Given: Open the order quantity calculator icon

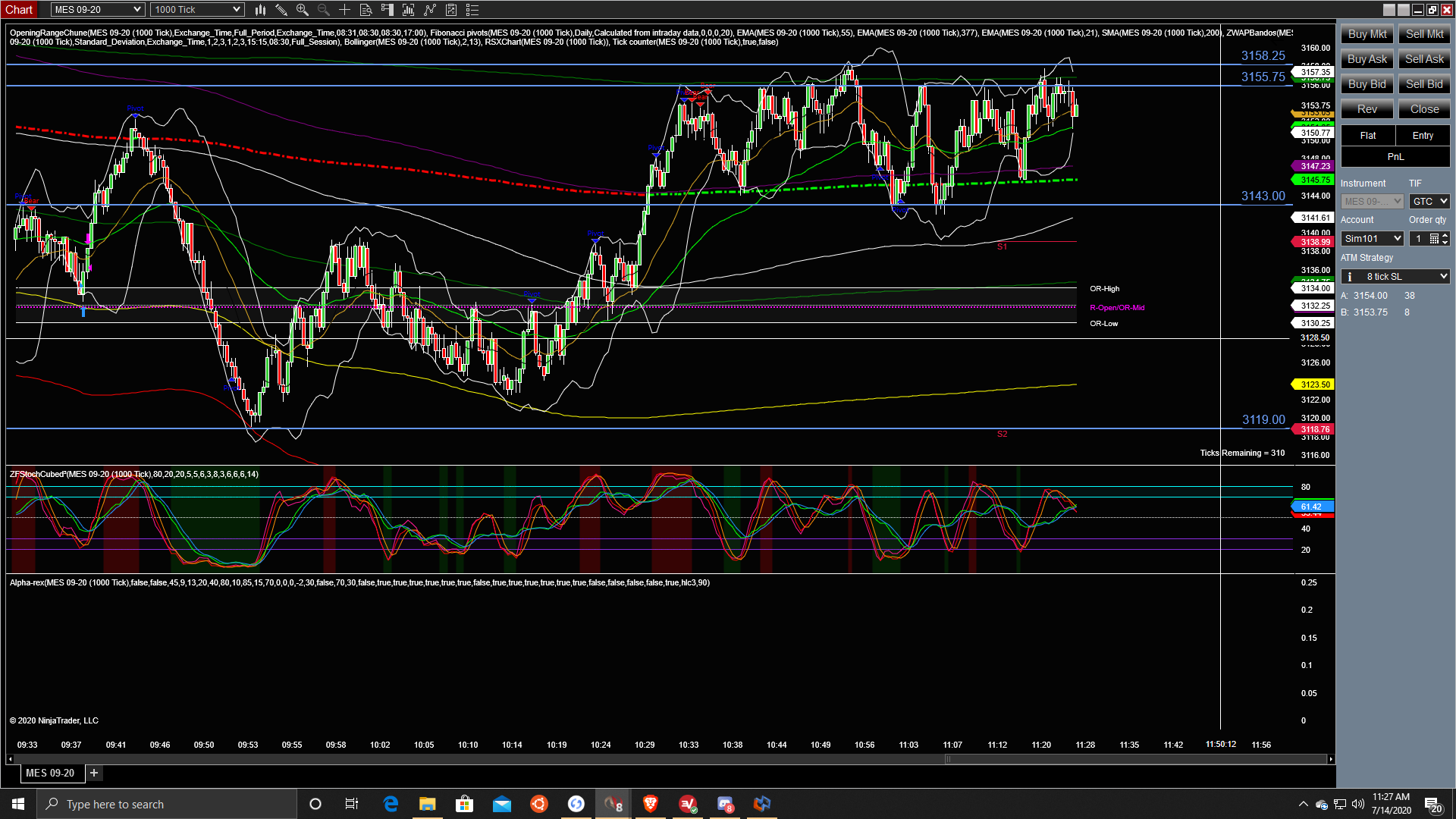Looking at the screenshot, I should coord(1434,239).
